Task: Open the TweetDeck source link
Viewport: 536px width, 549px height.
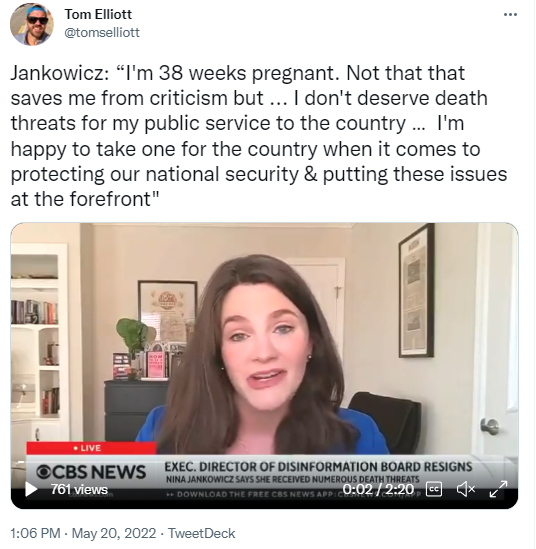Action: coord(202,533)
